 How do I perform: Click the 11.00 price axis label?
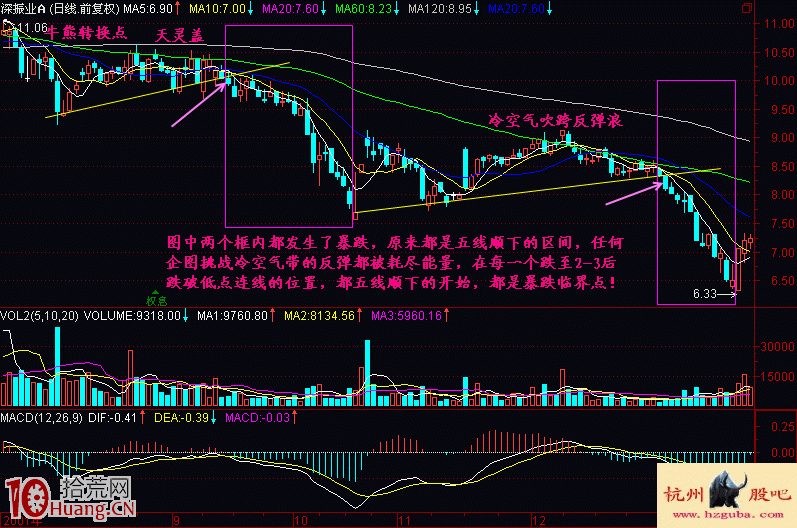(779, 23)
